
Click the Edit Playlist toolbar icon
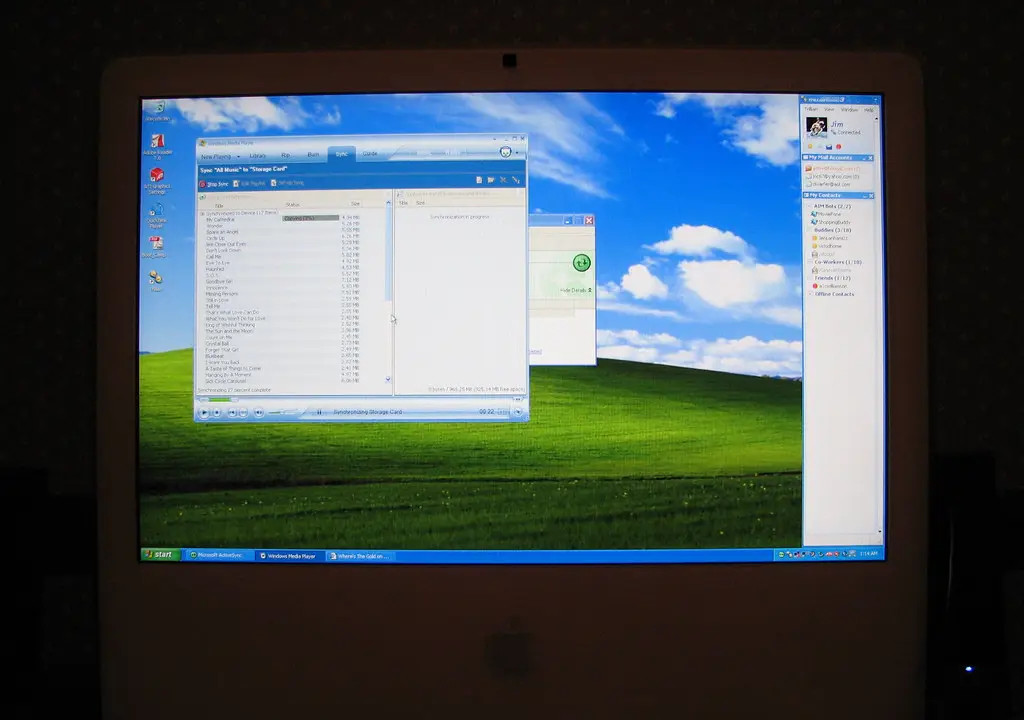[236, 184]
